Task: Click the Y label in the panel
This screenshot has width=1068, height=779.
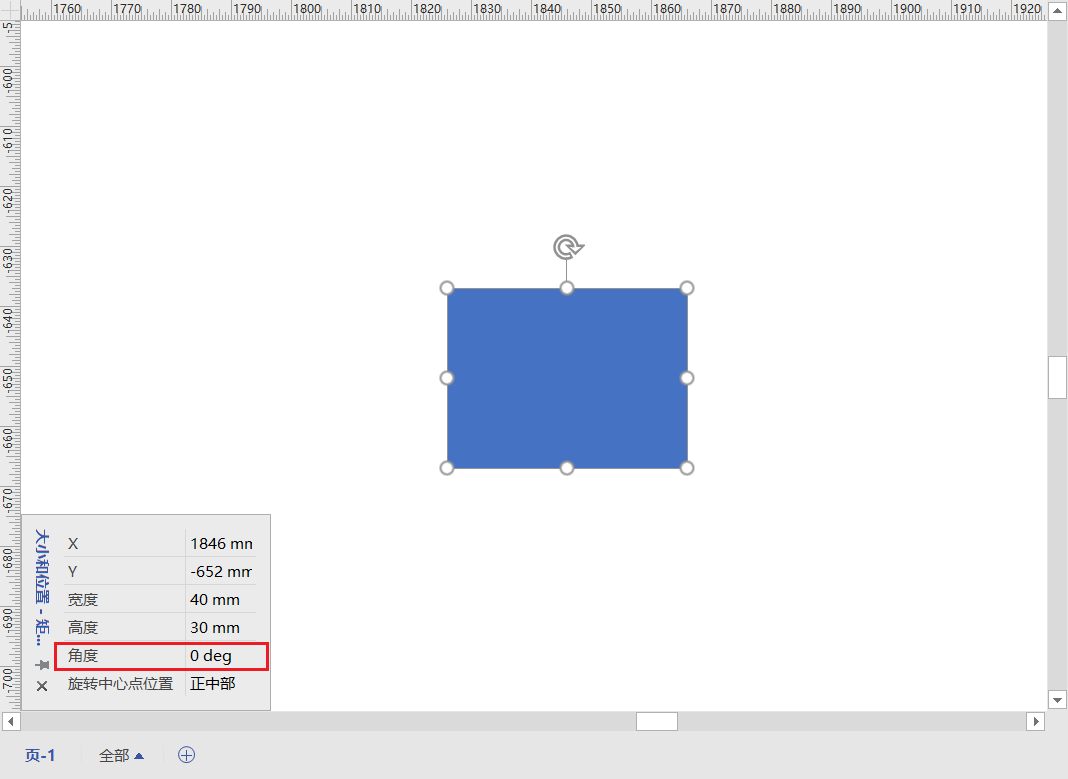Action: pos(73,572)
